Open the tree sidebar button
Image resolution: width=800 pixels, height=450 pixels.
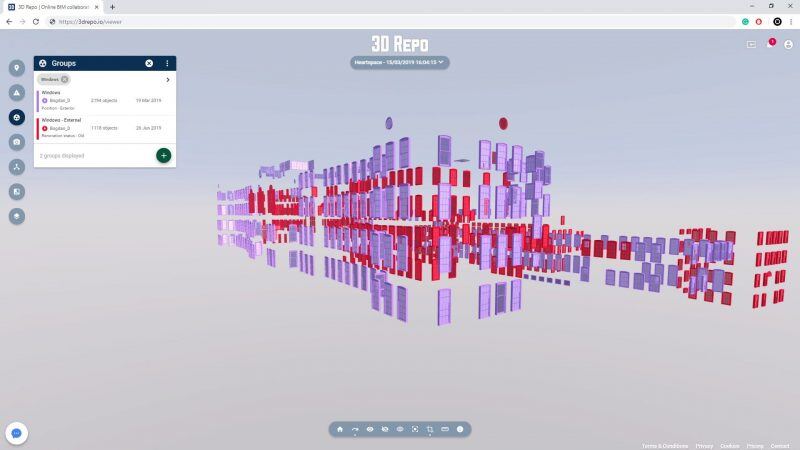click(17, 167)
